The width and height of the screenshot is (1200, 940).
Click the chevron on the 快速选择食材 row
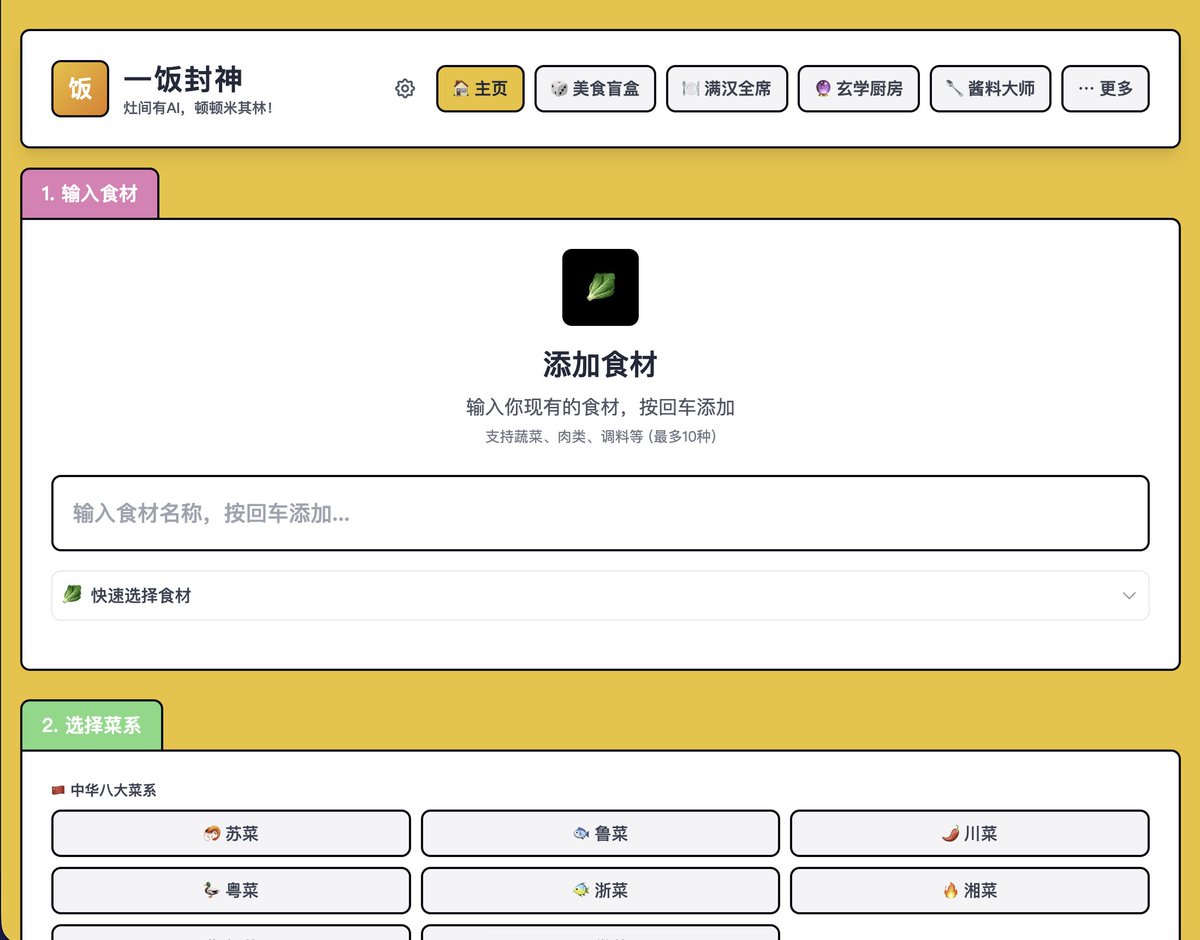click(1129, 596)
